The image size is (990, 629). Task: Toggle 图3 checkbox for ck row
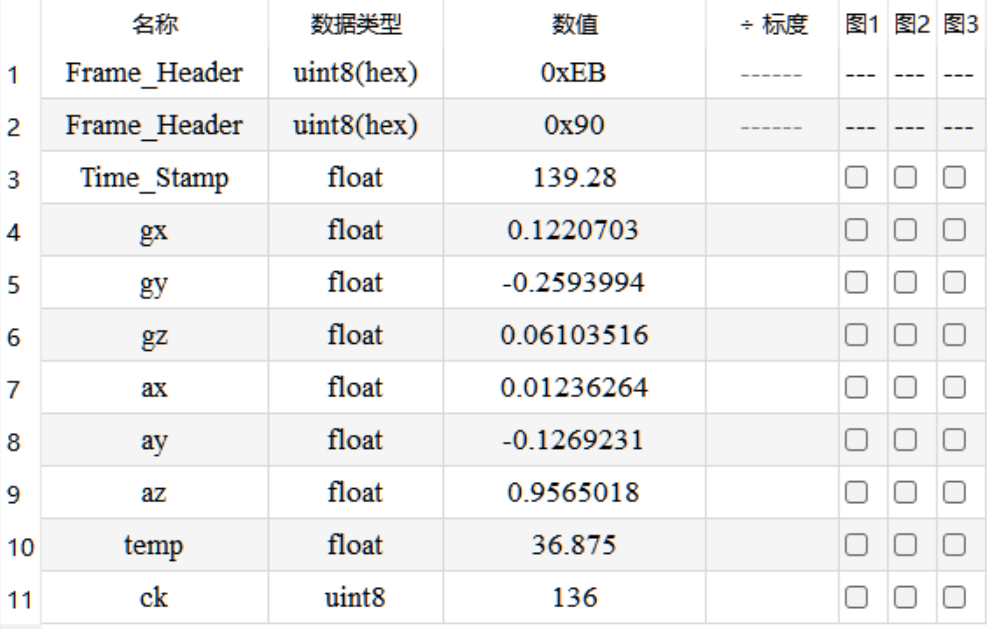coord(954,597)
